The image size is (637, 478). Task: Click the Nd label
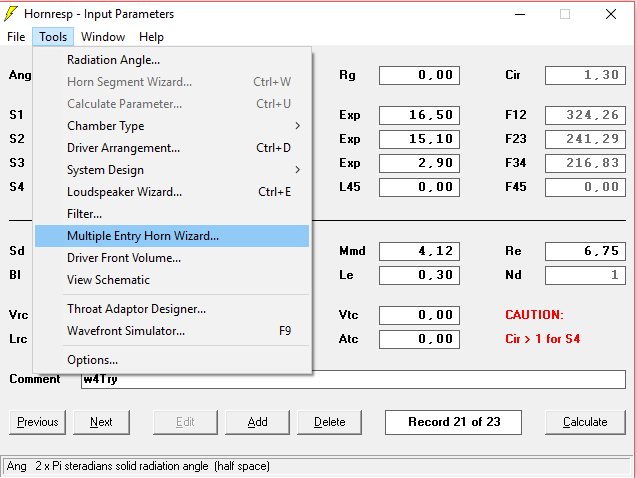pyautogui.click(x=513, y=275)
